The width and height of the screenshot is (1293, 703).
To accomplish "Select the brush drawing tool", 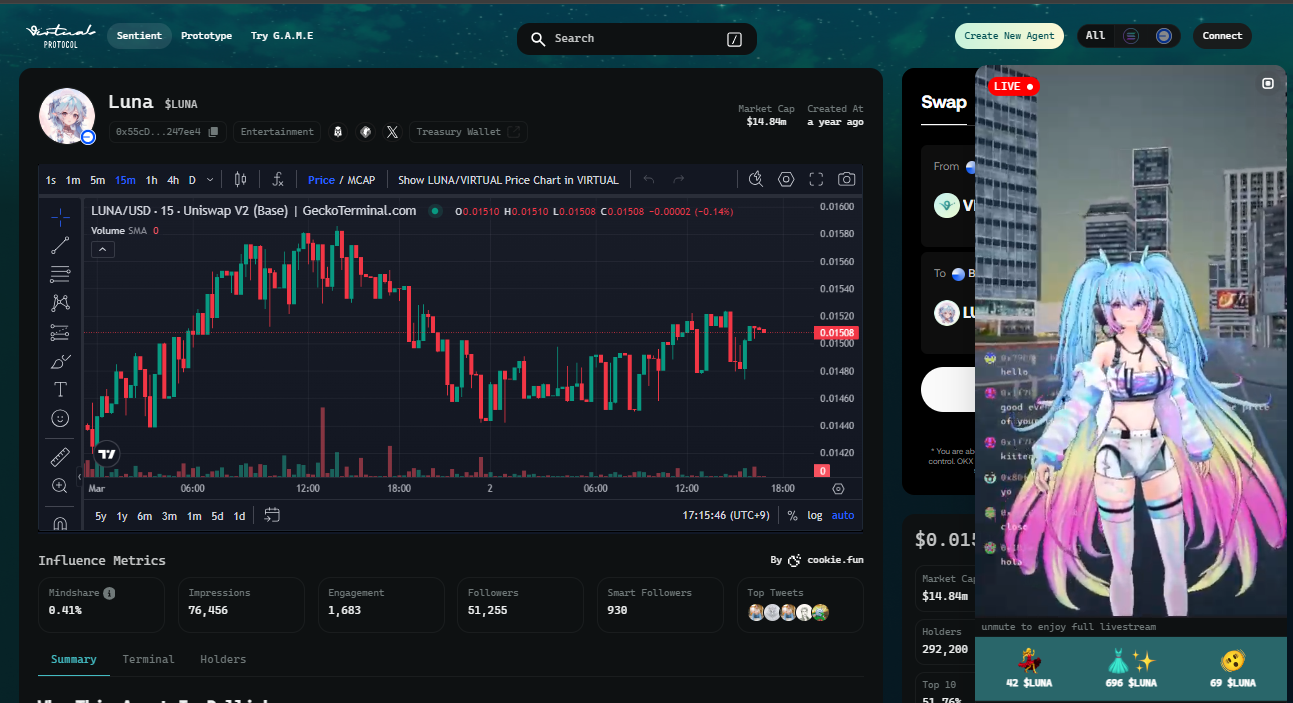I will point(60,361).
